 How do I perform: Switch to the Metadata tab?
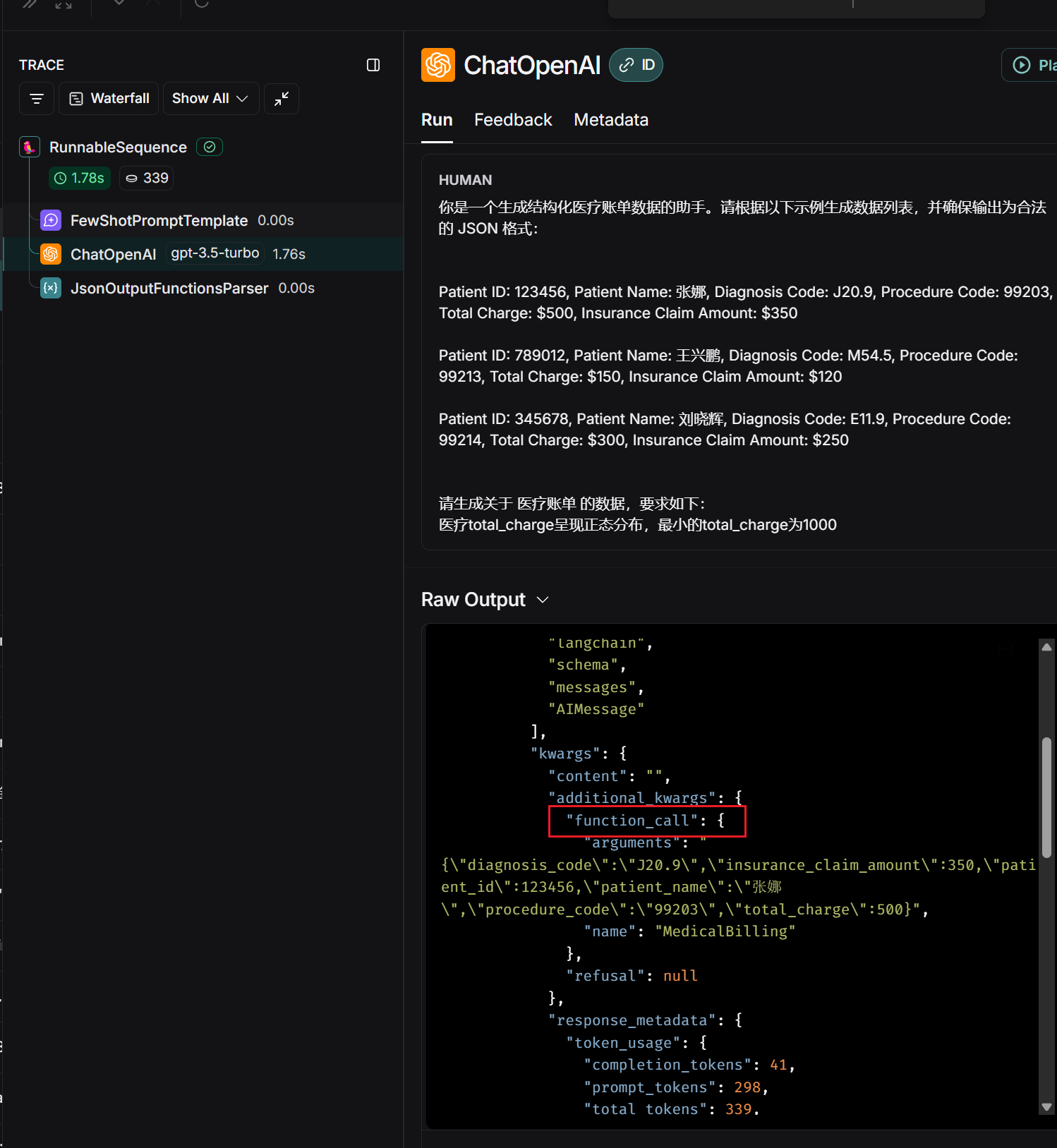(x=611, y=120)
